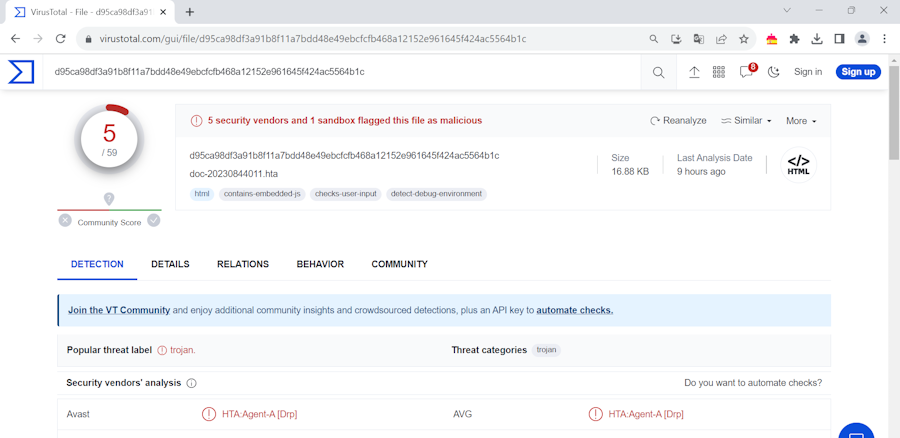900x438 pixels.
Task: Open the apps grid icon
Action: click(719, 72)
